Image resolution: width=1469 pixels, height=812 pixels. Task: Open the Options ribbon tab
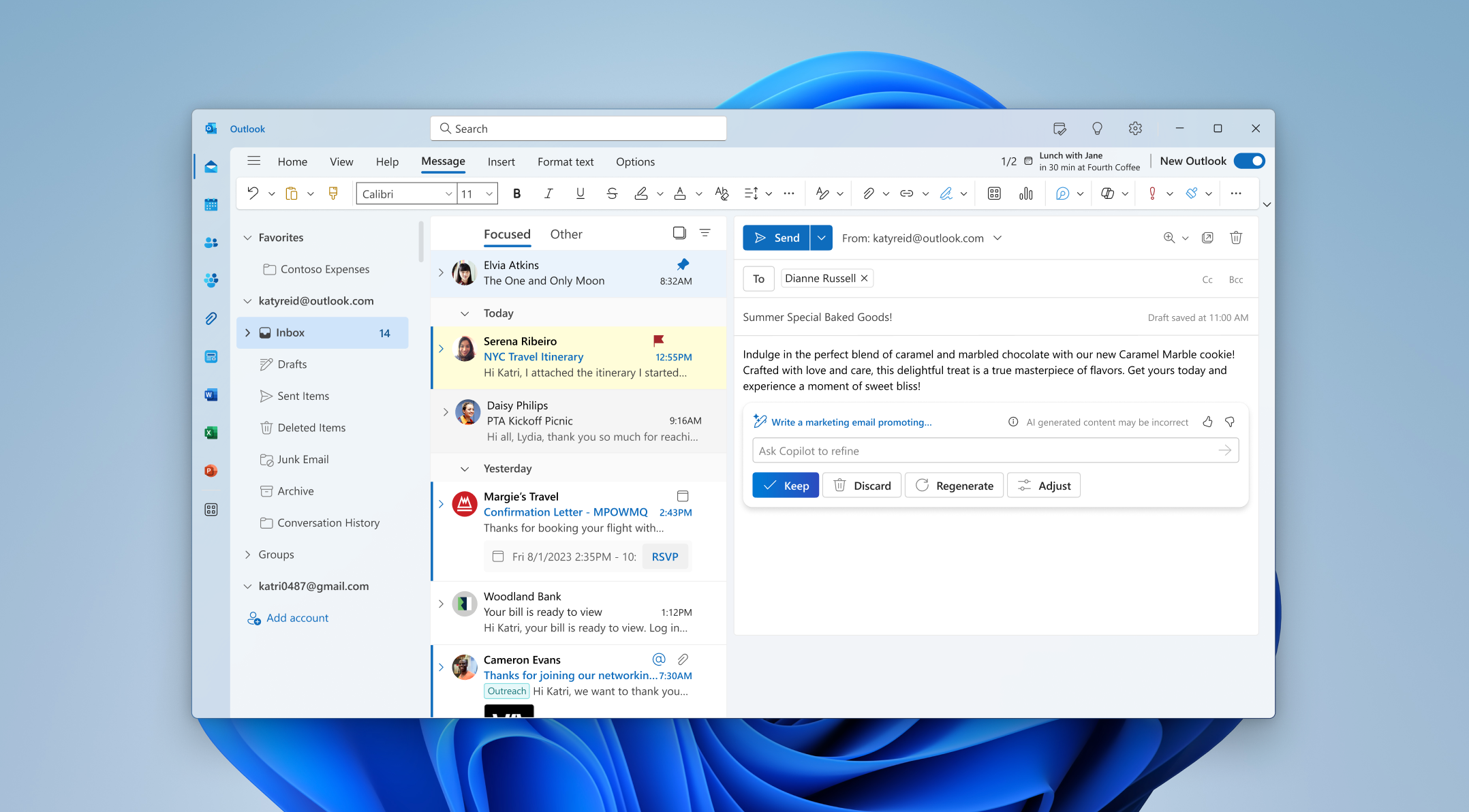click(x=635, y=161)
